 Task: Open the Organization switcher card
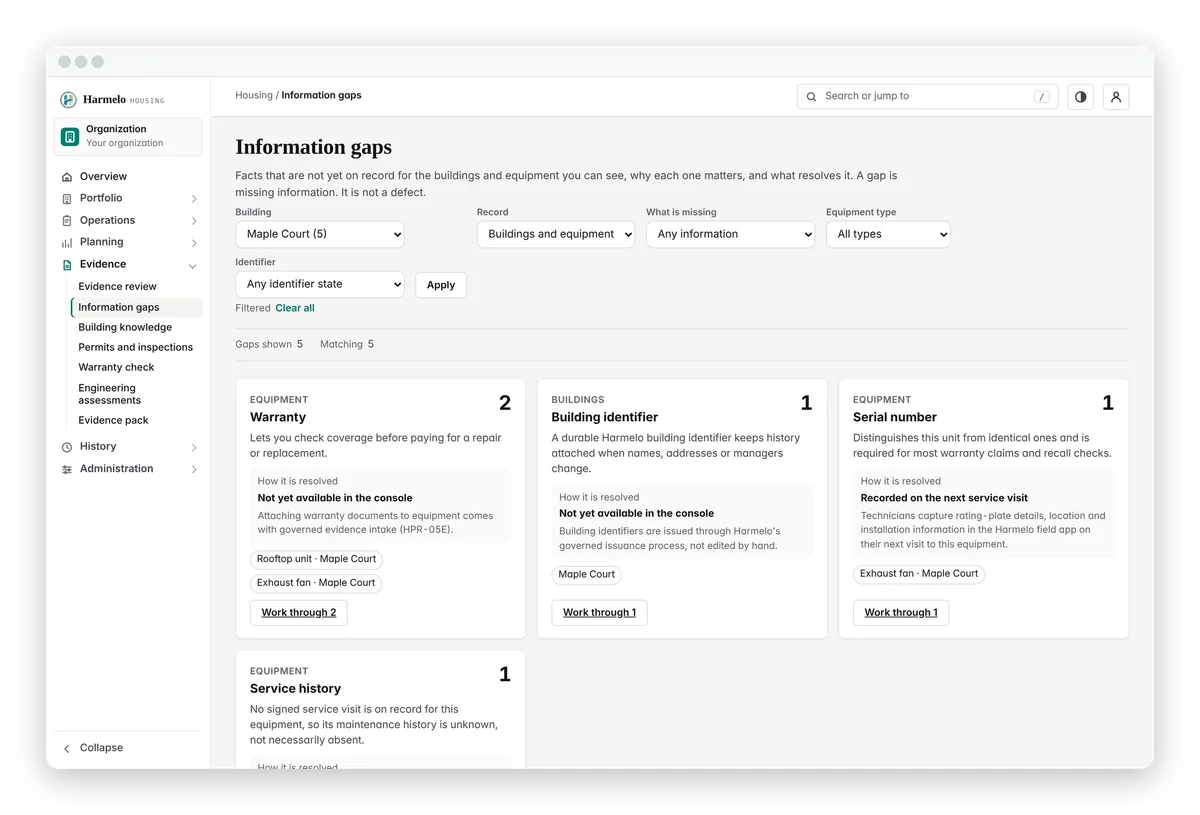tap(128, 137)
